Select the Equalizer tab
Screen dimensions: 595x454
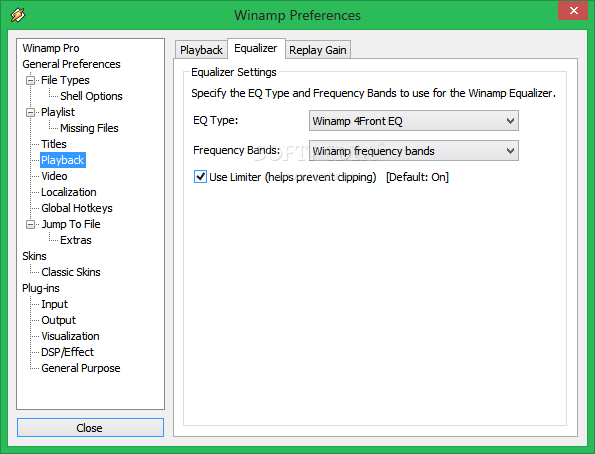click(x=256, y=48)
